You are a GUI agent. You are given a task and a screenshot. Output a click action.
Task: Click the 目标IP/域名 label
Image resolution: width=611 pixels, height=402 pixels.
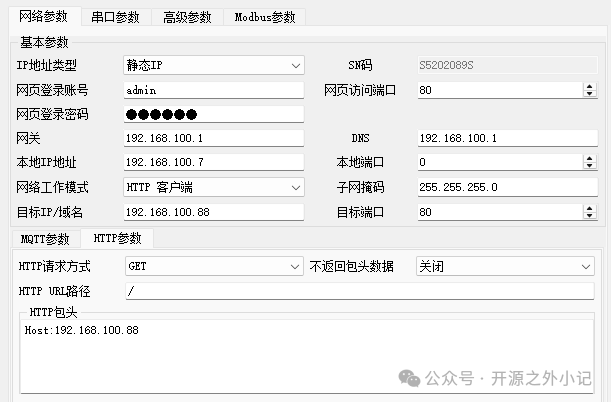49,212
